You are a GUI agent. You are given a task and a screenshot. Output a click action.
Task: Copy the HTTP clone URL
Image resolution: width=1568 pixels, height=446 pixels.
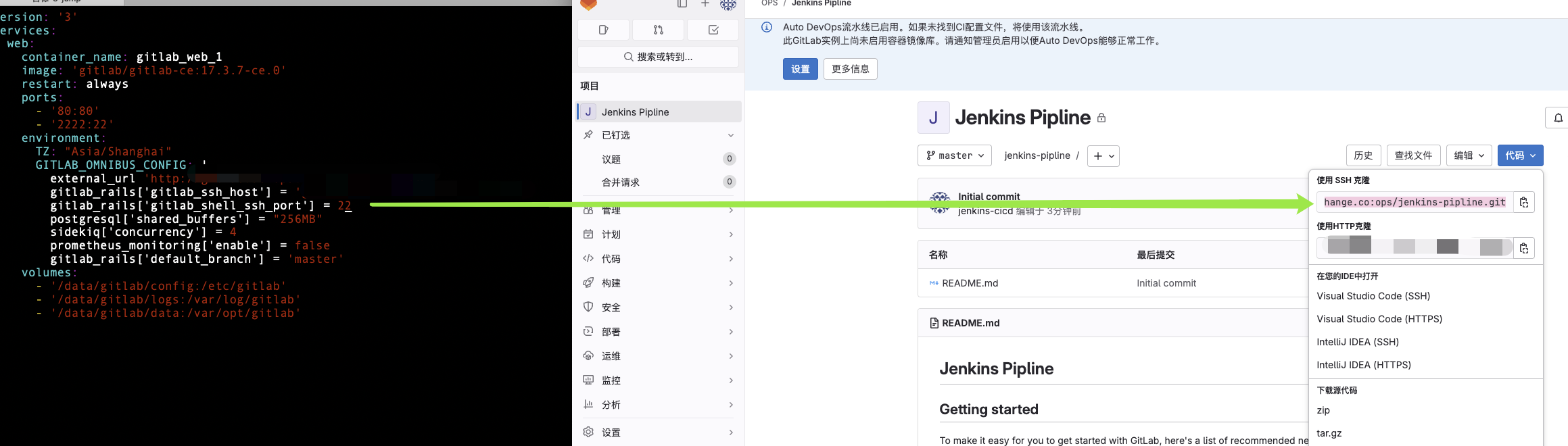[x=1524, y=248]
